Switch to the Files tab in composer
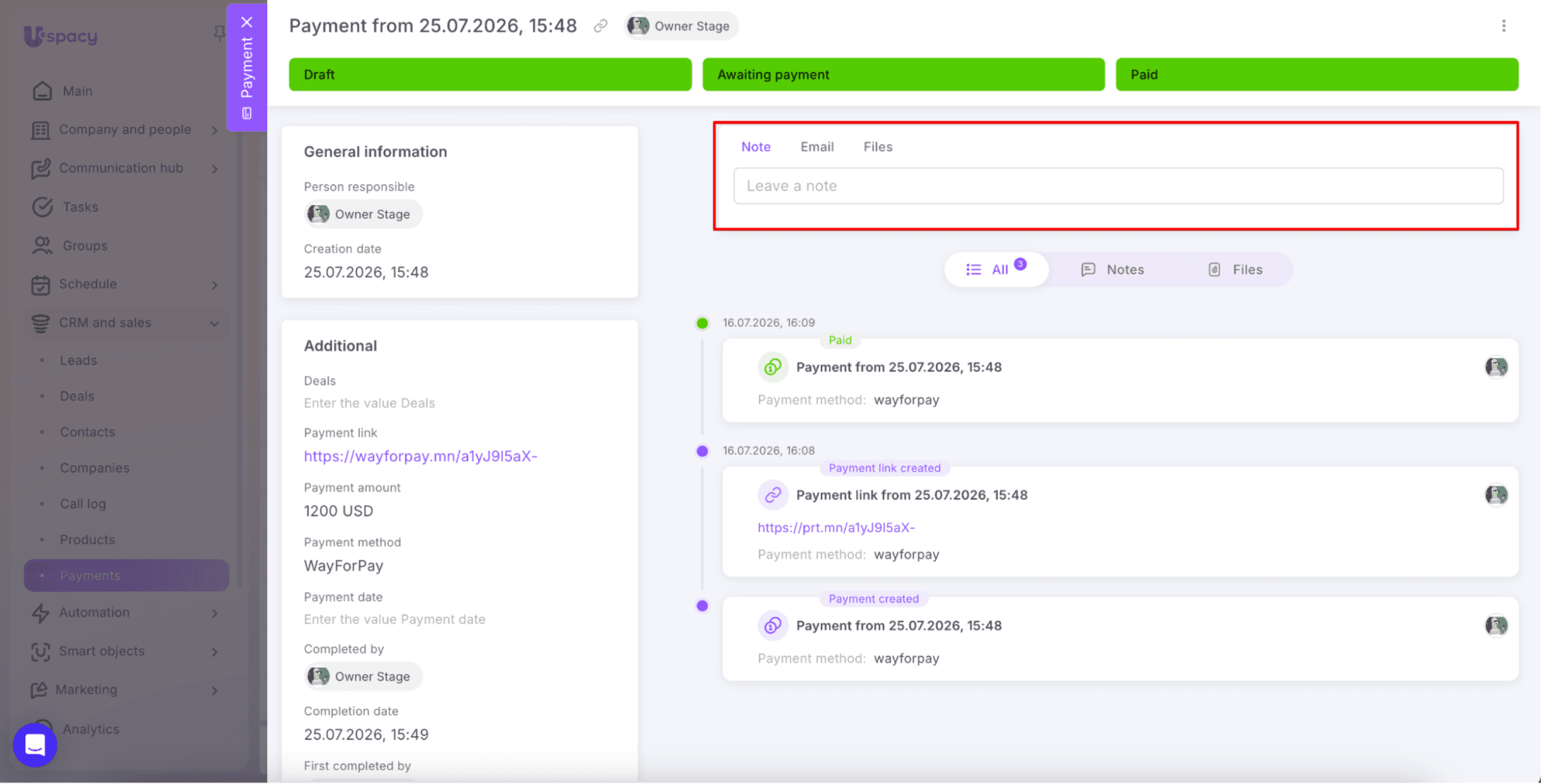 tap(878, 146)
